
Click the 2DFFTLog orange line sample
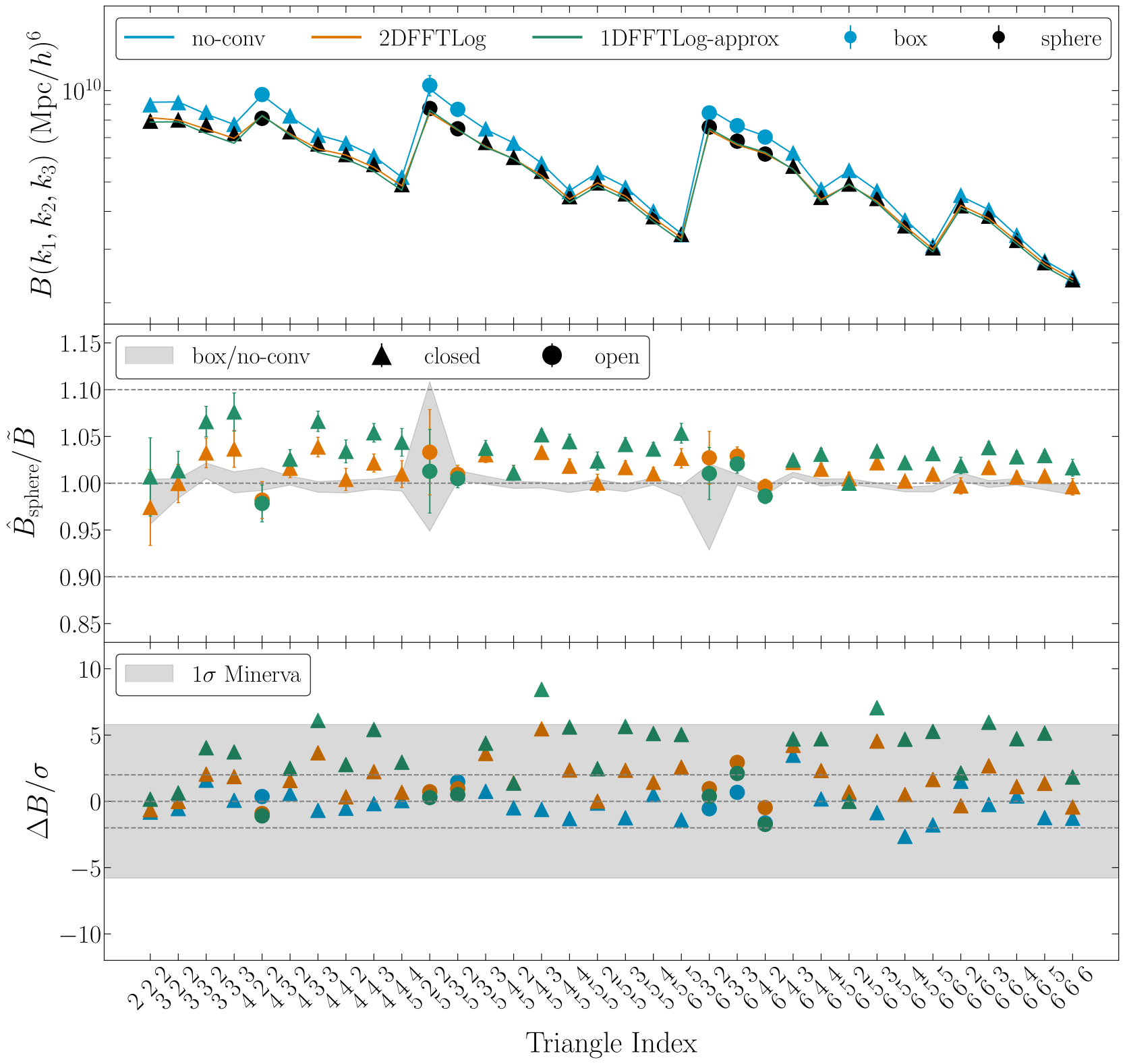[337, 38]
